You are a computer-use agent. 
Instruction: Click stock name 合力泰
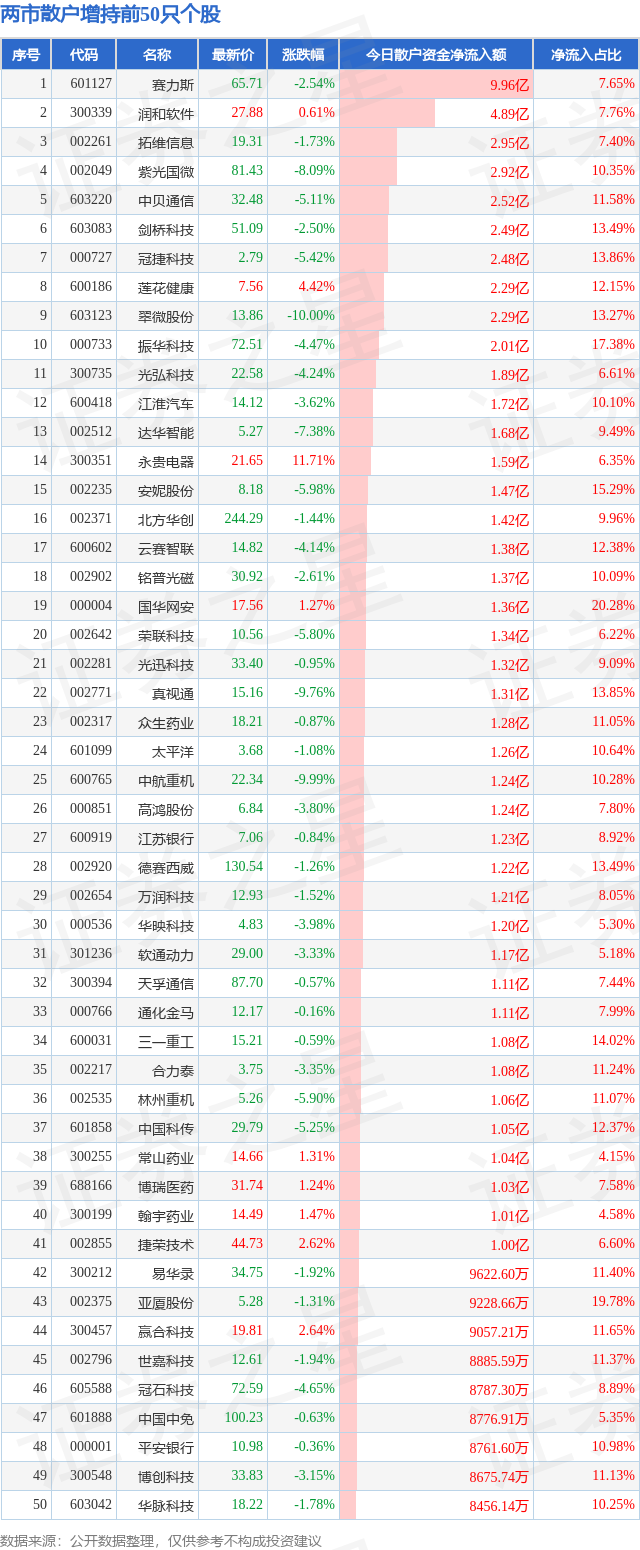(173, 1070)
